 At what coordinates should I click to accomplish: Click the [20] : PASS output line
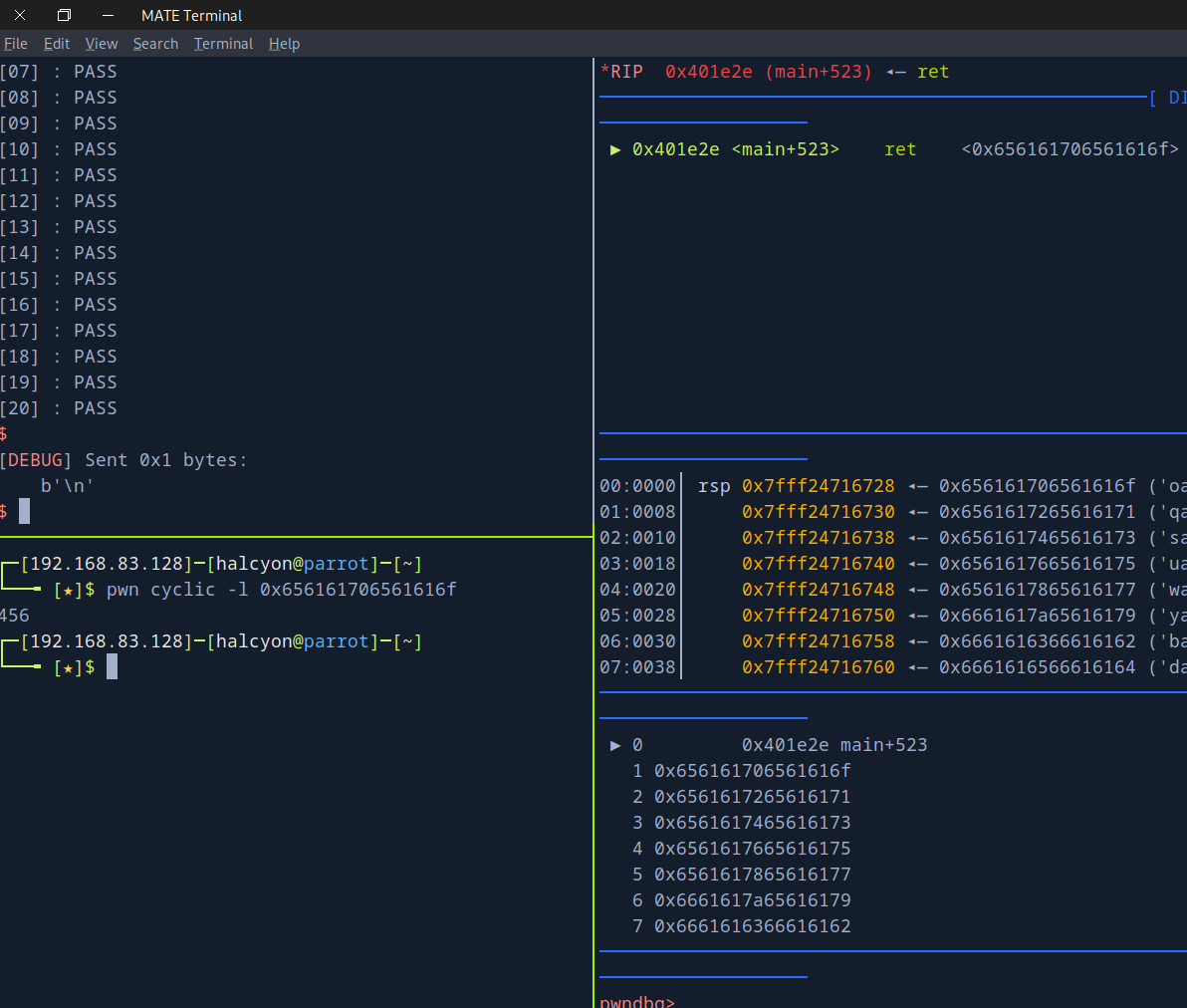tap(59, 408)
